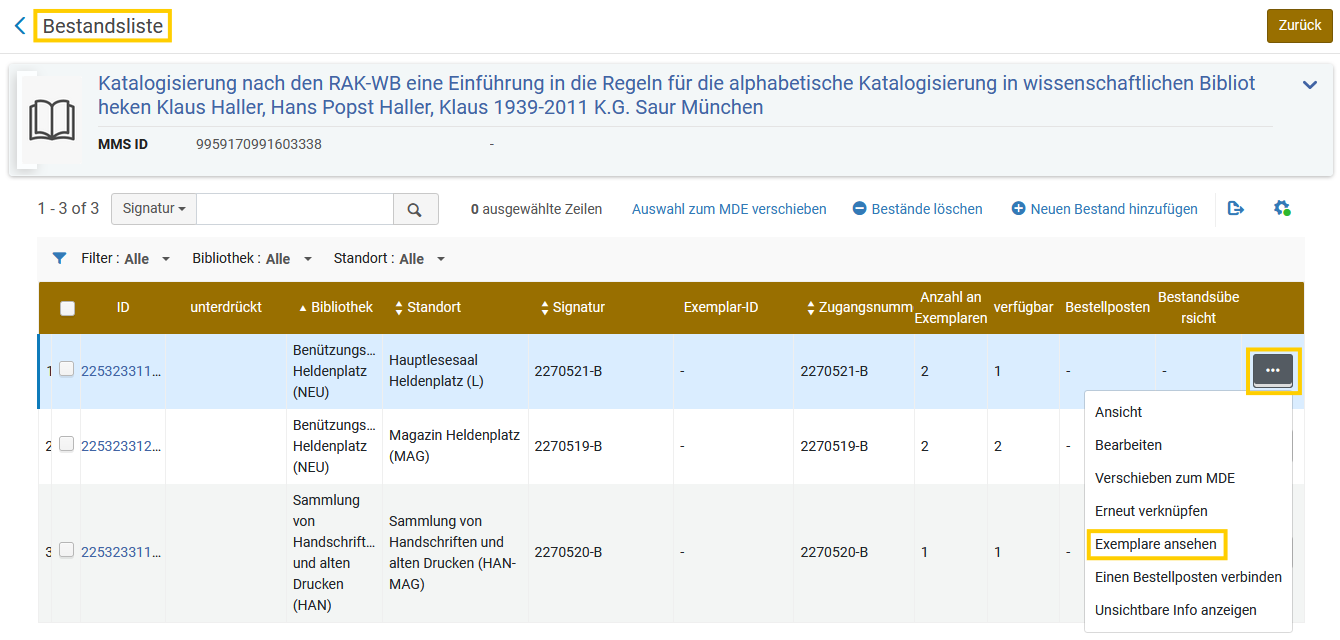The width and height of the screenshot is (1340, 640).
Task: Check the row for Hauptlesesaal Heldenplatz
Action: (66, 369)
